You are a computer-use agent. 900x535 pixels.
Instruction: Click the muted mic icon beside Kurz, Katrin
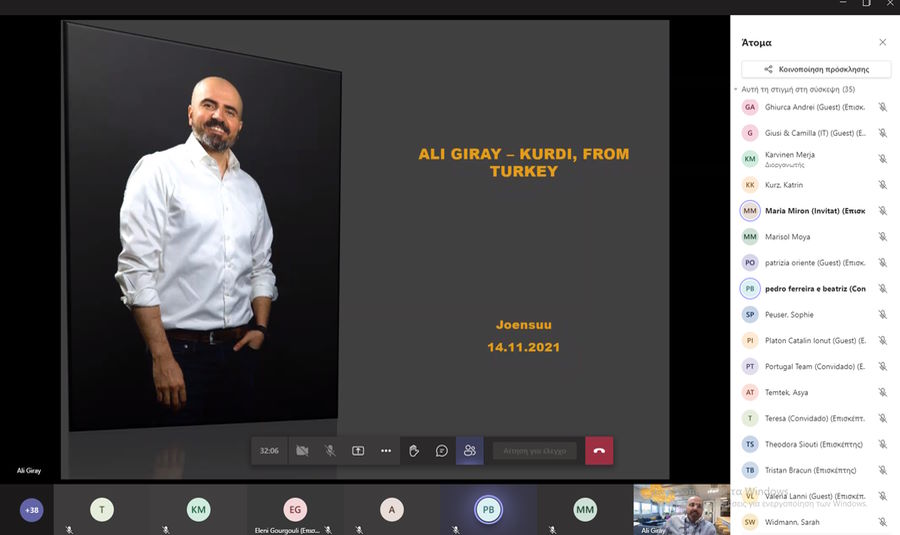point(882,185)
